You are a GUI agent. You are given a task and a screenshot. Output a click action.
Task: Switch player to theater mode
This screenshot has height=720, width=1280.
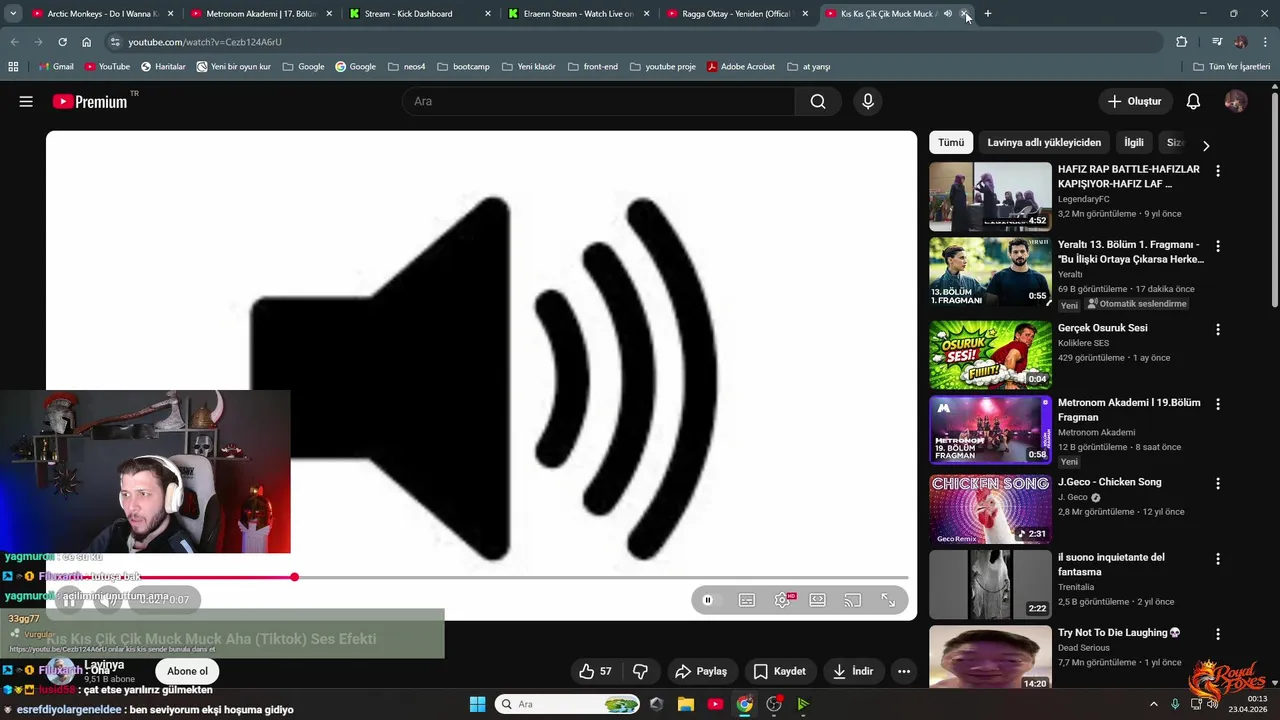(818, 600)
